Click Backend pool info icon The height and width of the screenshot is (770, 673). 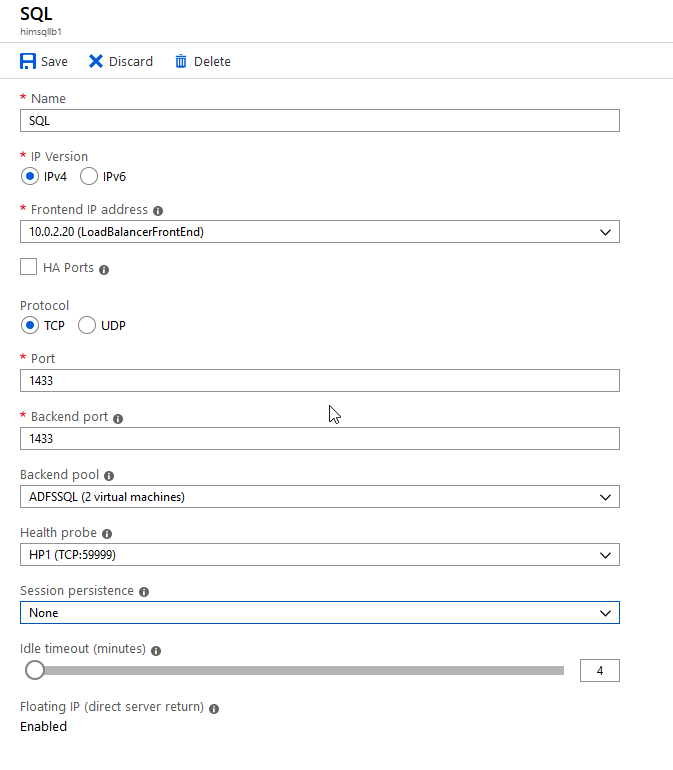click(109, 476)
